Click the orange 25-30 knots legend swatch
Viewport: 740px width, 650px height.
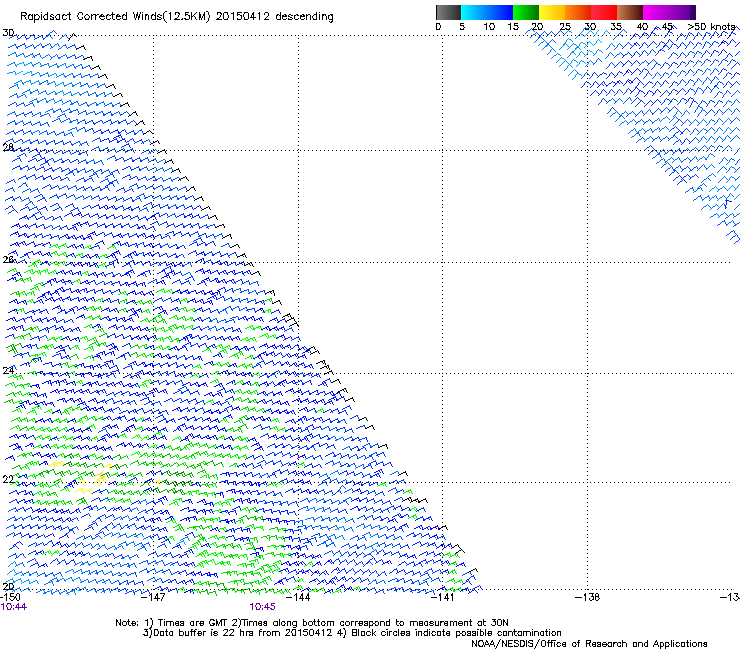[578, 12]
